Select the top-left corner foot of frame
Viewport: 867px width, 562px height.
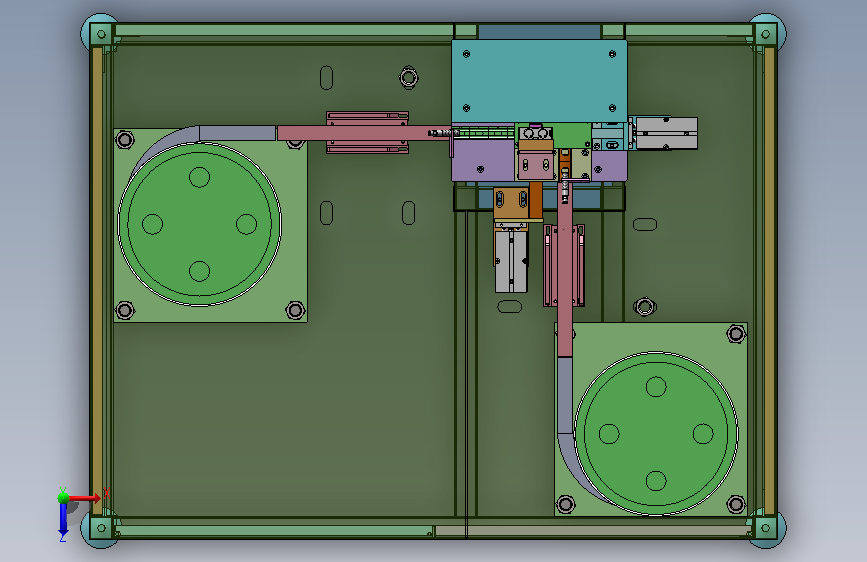pyautogui.click(x=100, y=33)
